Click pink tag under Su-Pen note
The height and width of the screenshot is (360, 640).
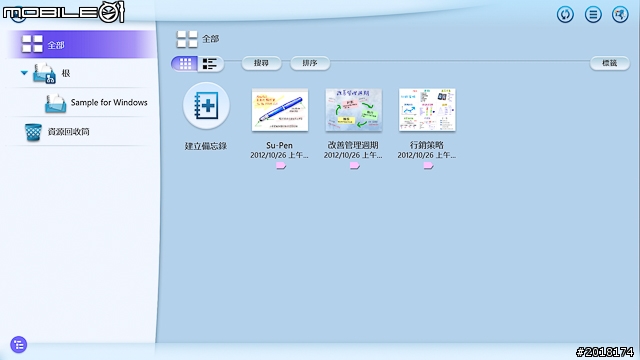pyautogui.click(x=280, y=165)
